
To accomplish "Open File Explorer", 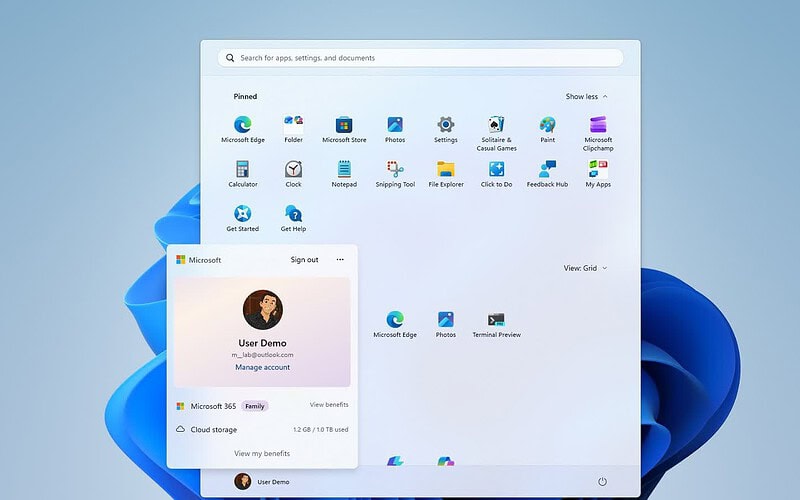I will point(445,174).
